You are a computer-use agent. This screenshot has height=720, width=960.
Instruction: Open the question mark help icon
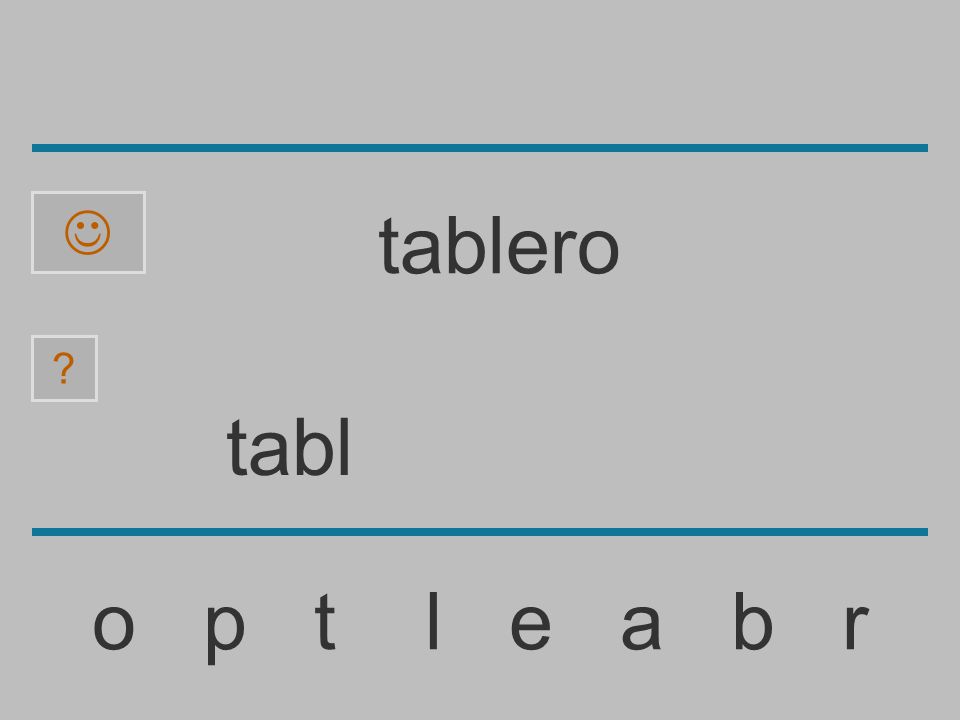pos(64,369)
